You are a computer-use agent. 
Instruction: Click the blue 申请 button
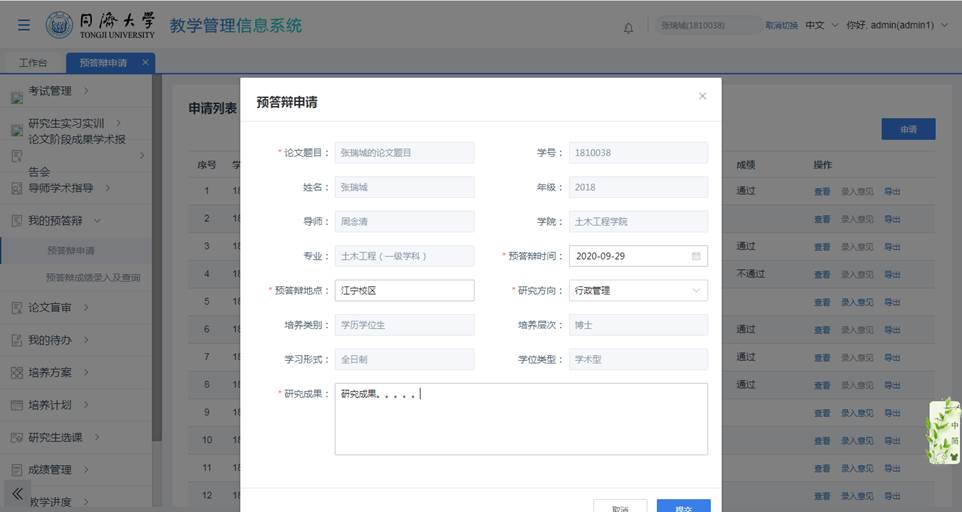(x=908, y=129)
